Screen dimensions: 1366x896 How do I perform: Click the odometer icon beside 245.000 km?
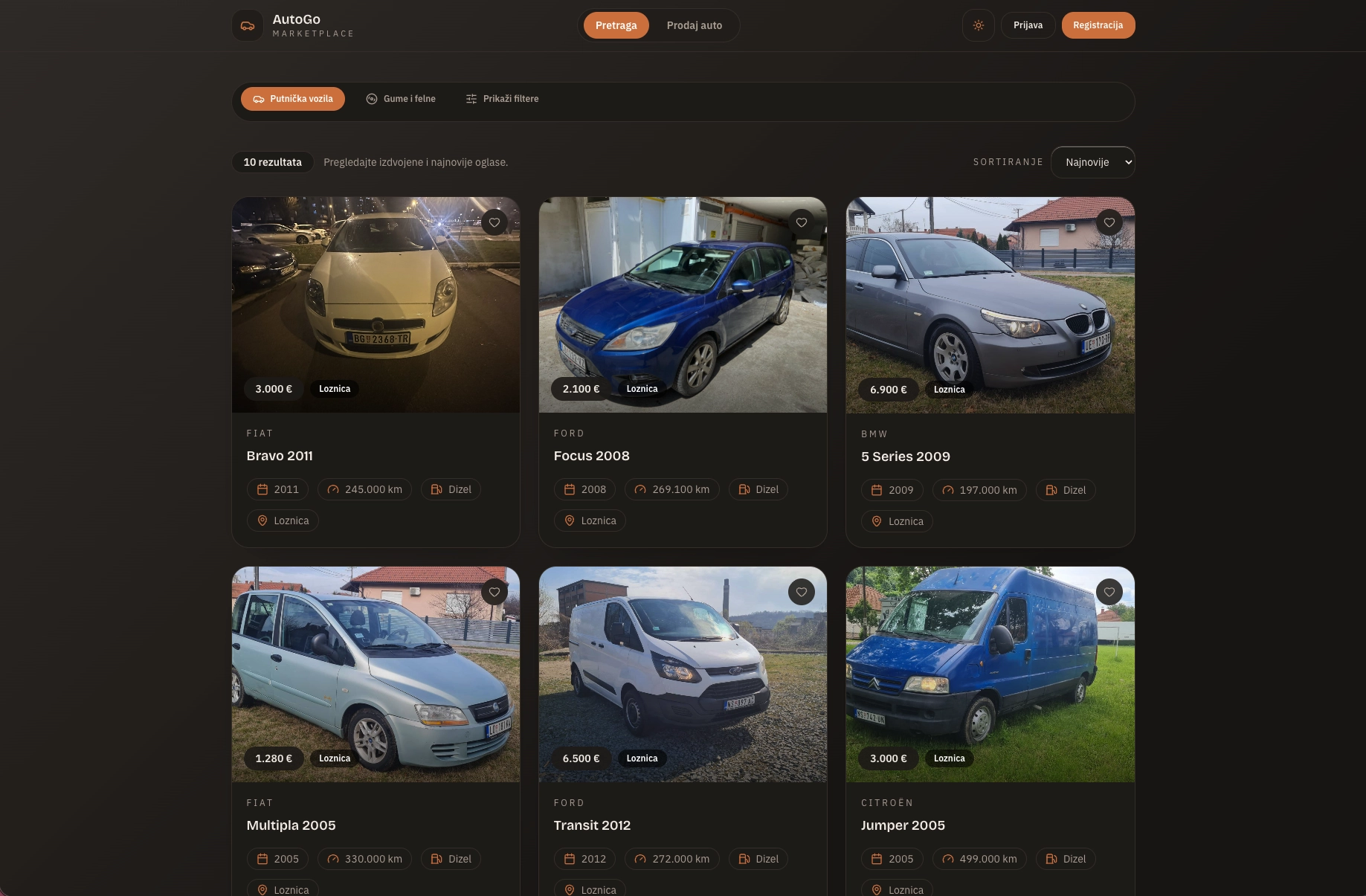pos(333,489)
